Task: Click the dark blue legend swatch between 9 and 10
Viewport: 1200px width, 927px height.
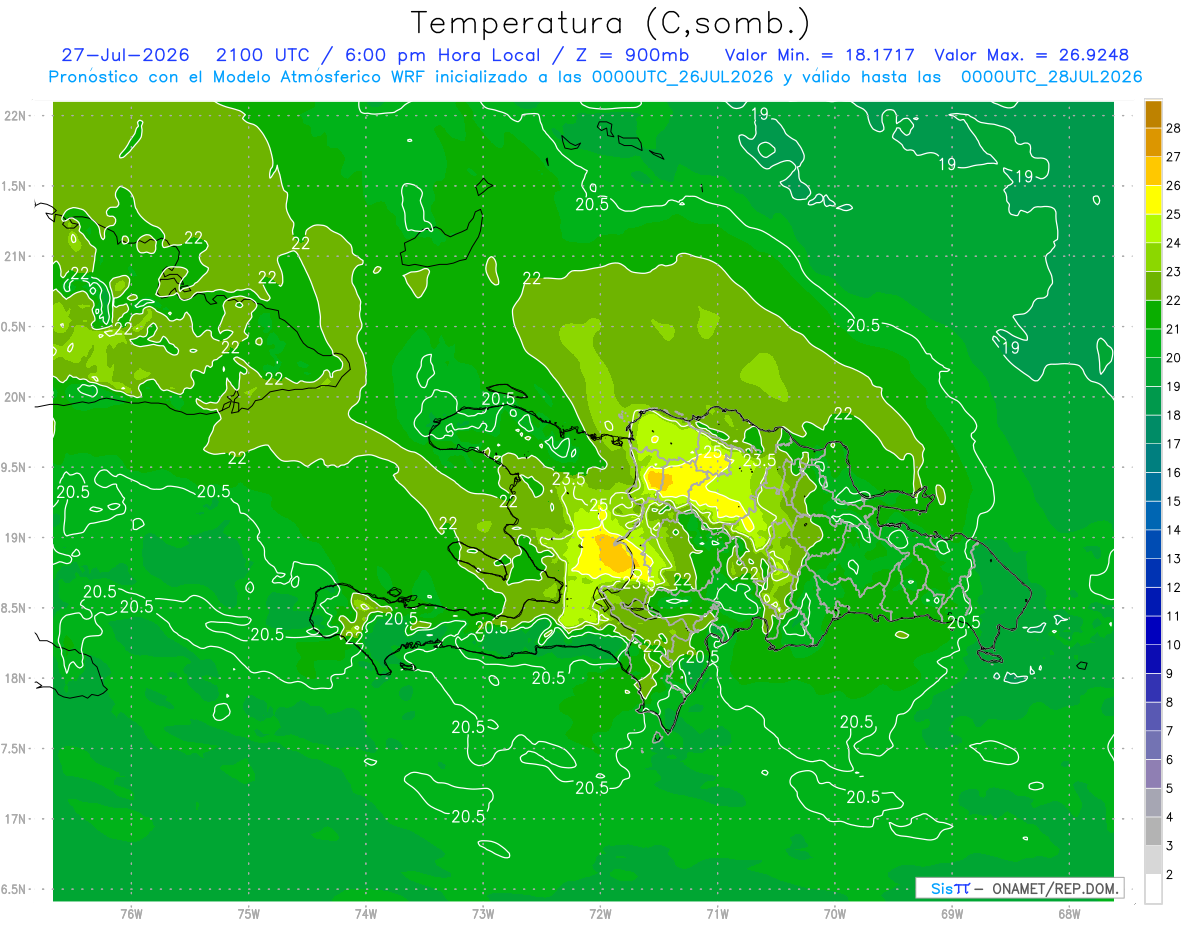Action: tap(1153, 660)
